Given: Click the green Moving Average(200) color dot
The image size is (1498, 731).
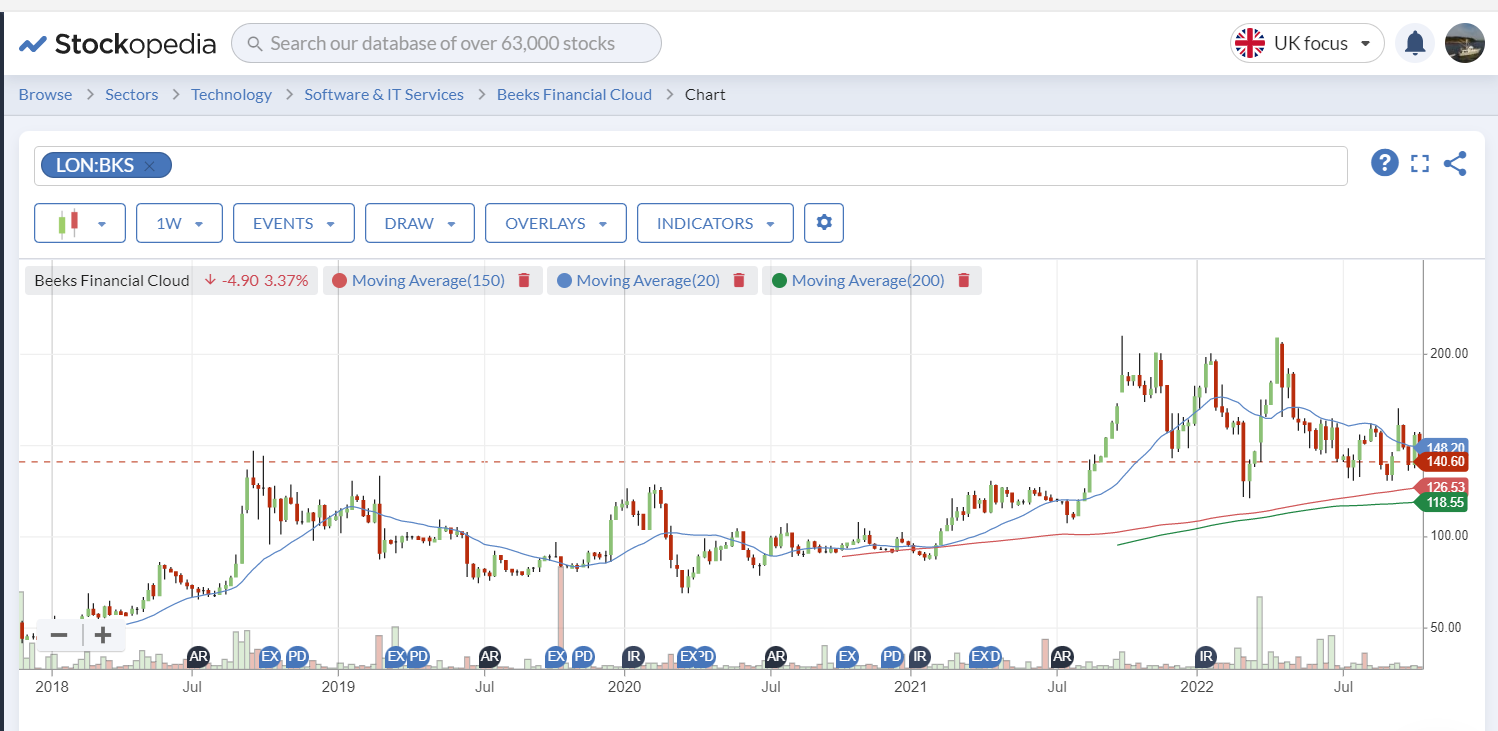Looking at the screenshot, I should pos(779,281).
